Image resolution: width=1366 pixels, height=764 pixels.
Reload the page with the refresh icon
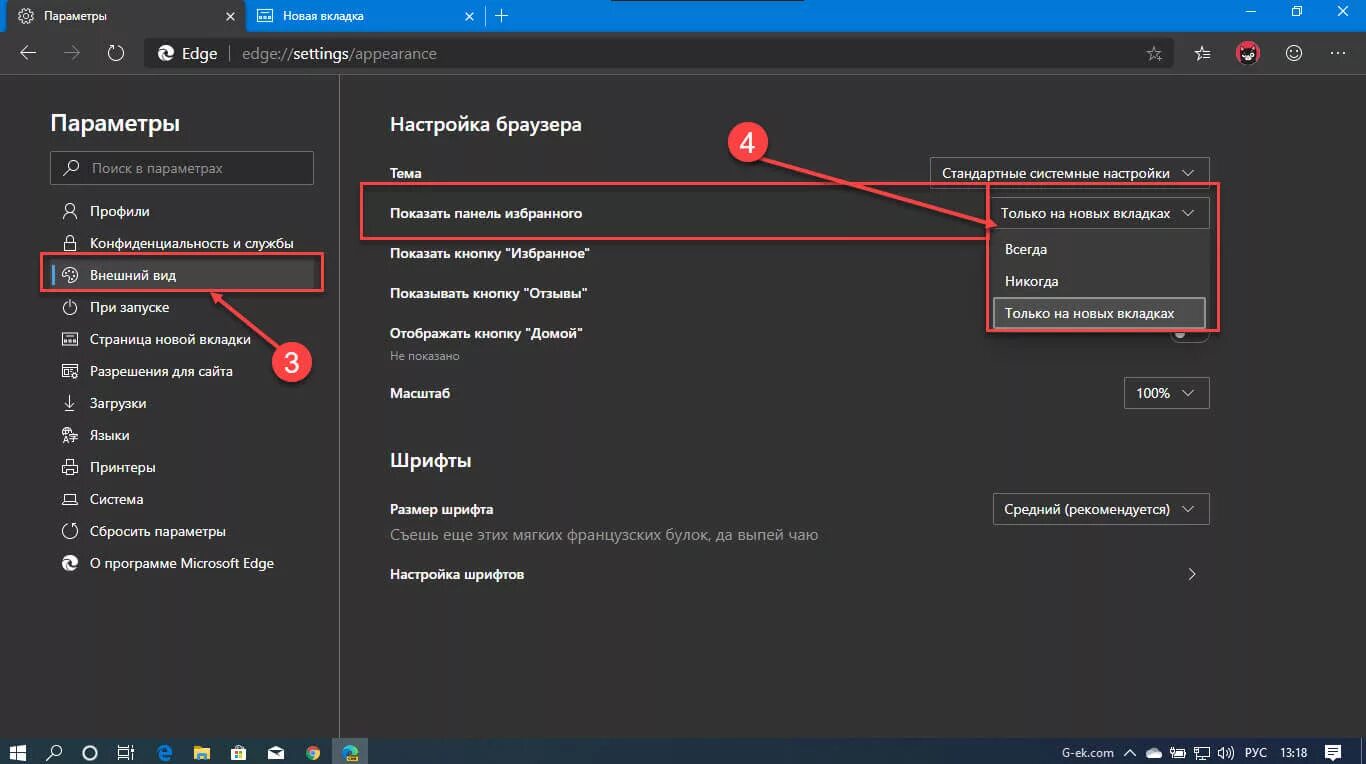[115, 53]
